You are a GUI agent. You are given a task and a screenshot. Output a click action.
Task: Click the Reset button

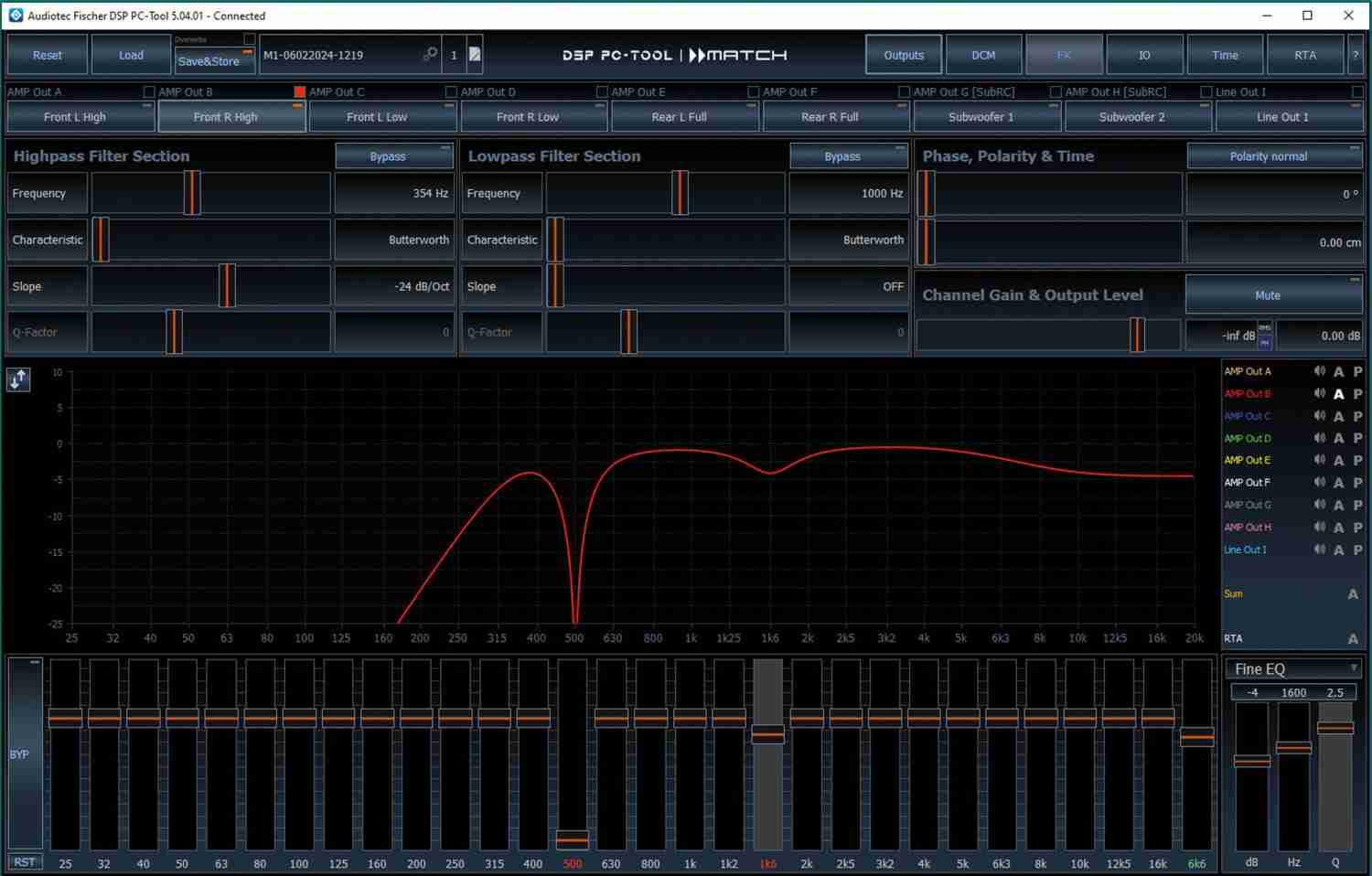point(48,55)
